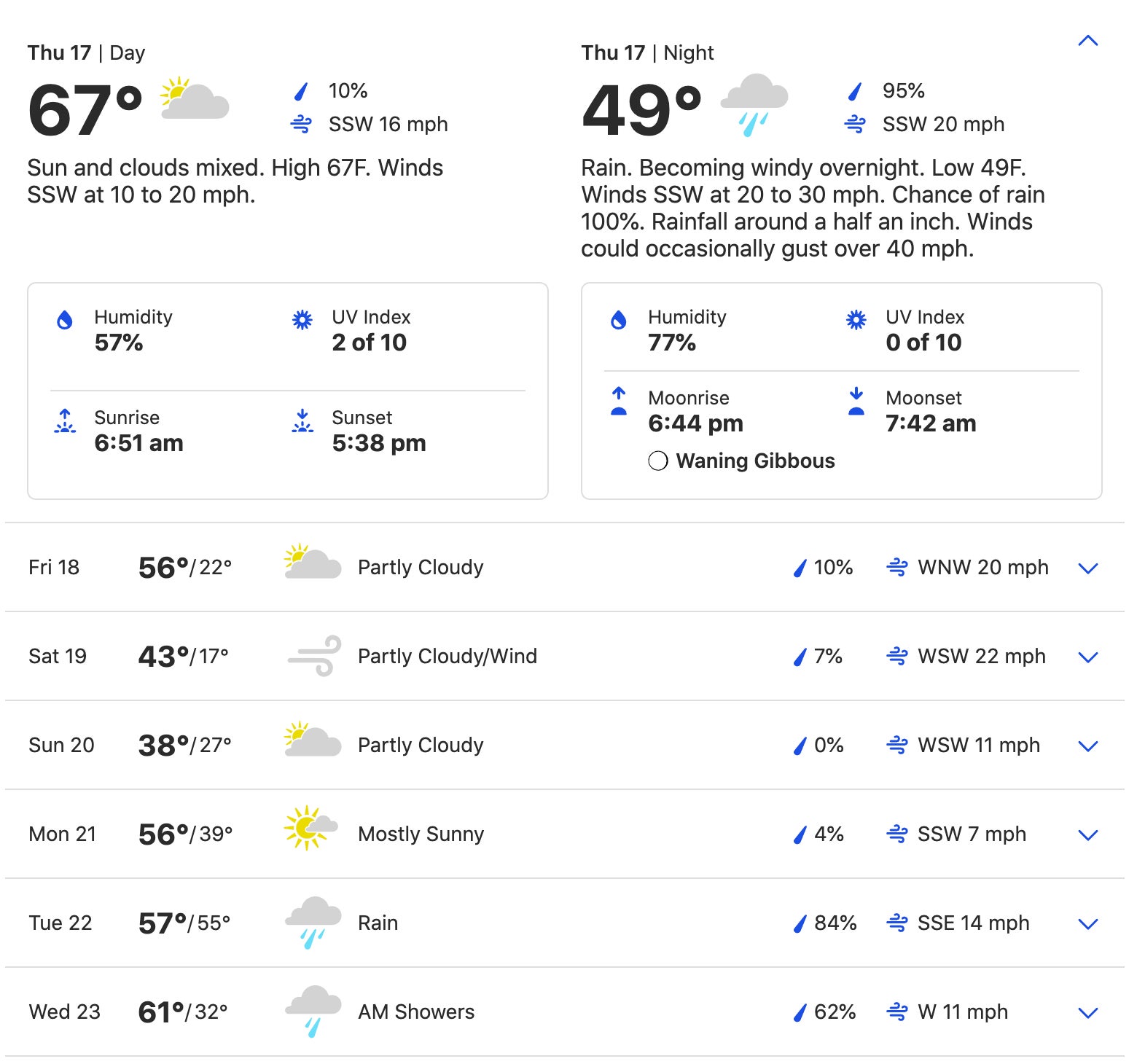Collapse the Thu 17 details chevron
The width and height of the screenshot is (1137, 1064).
tap(1087, 41)
